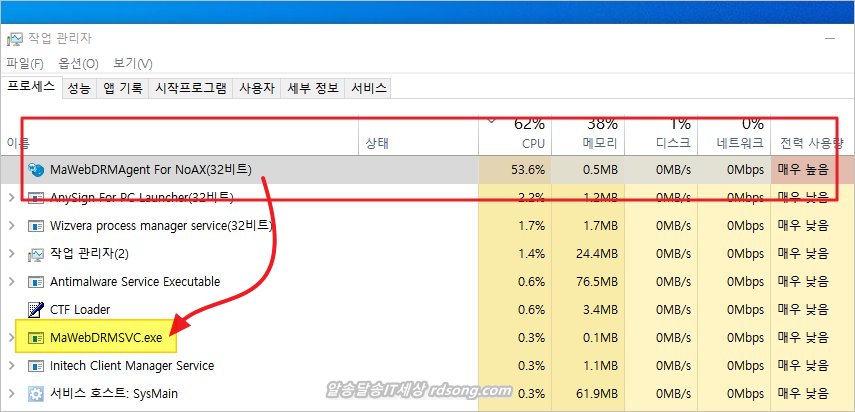Click the MaWebDRMAgent For NoAX process icon
This screenshot has width=855, height=412.
click(x=36, y=169)
